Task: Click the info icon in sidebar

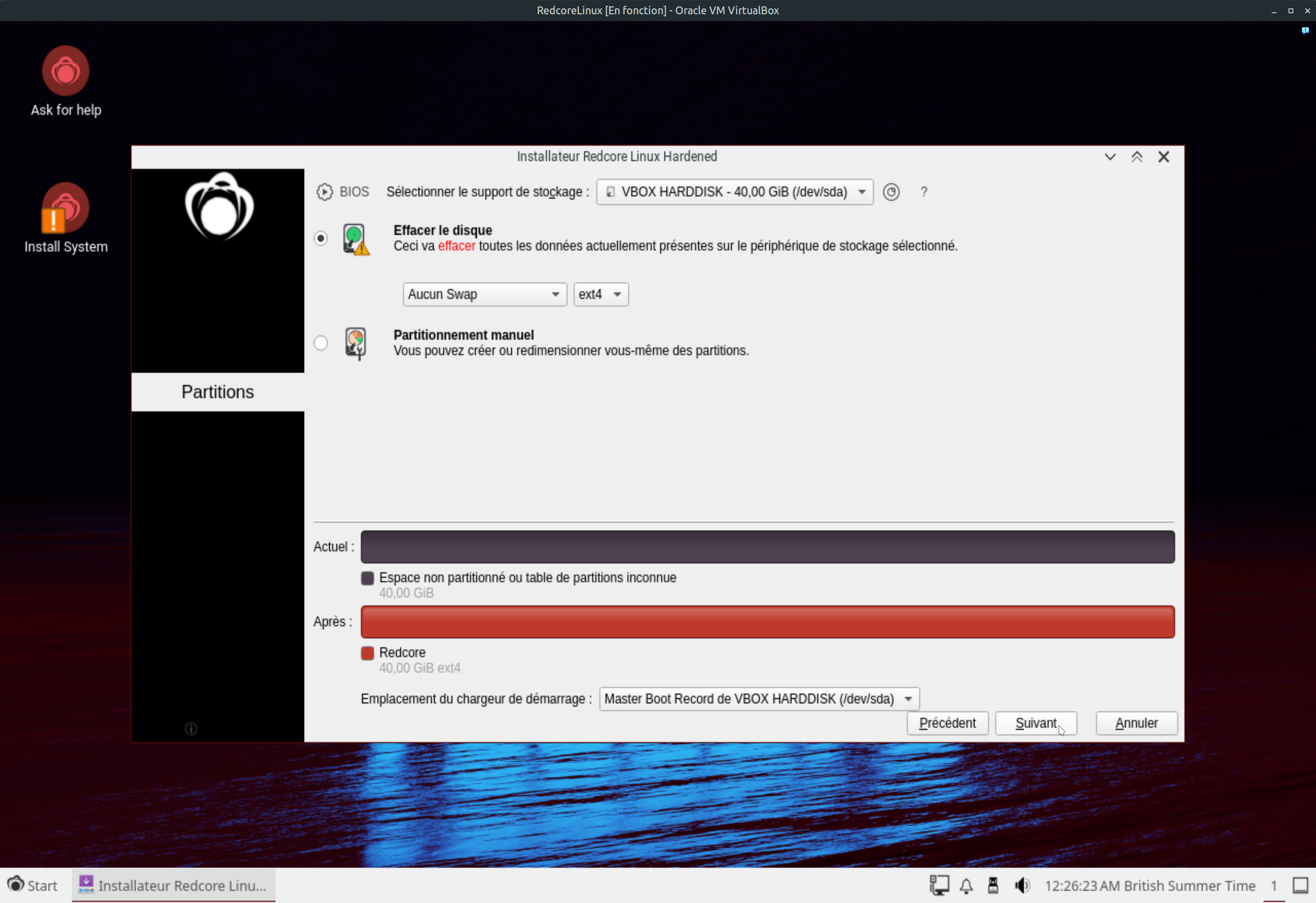Action: point(191,729)
